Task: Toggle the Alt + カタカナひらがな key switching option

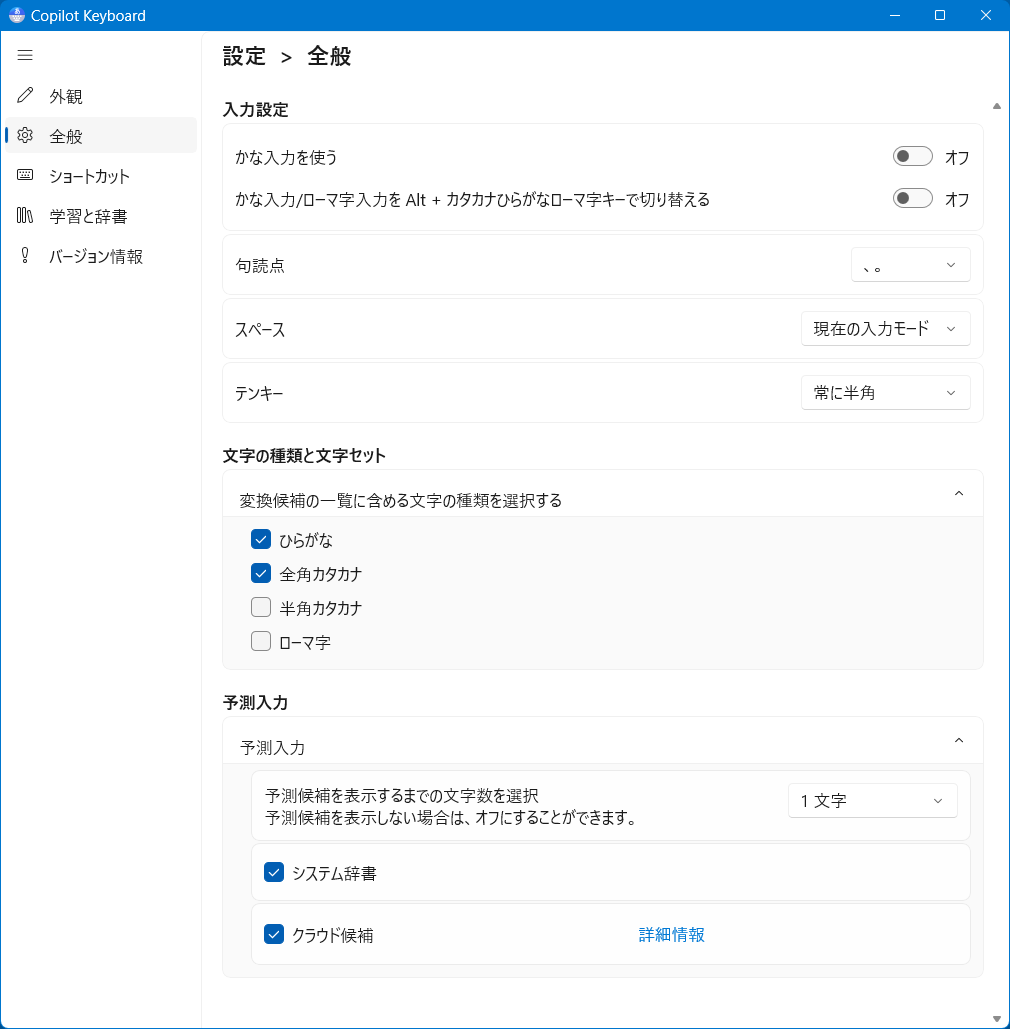Action: click(912, 198)
